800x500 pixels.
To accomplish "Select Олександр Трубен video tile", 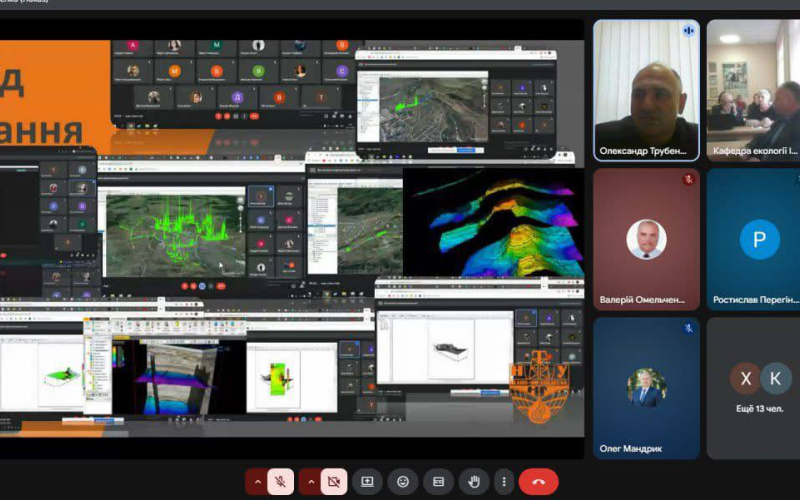I will pyautogui.click(x=645, y=90).
